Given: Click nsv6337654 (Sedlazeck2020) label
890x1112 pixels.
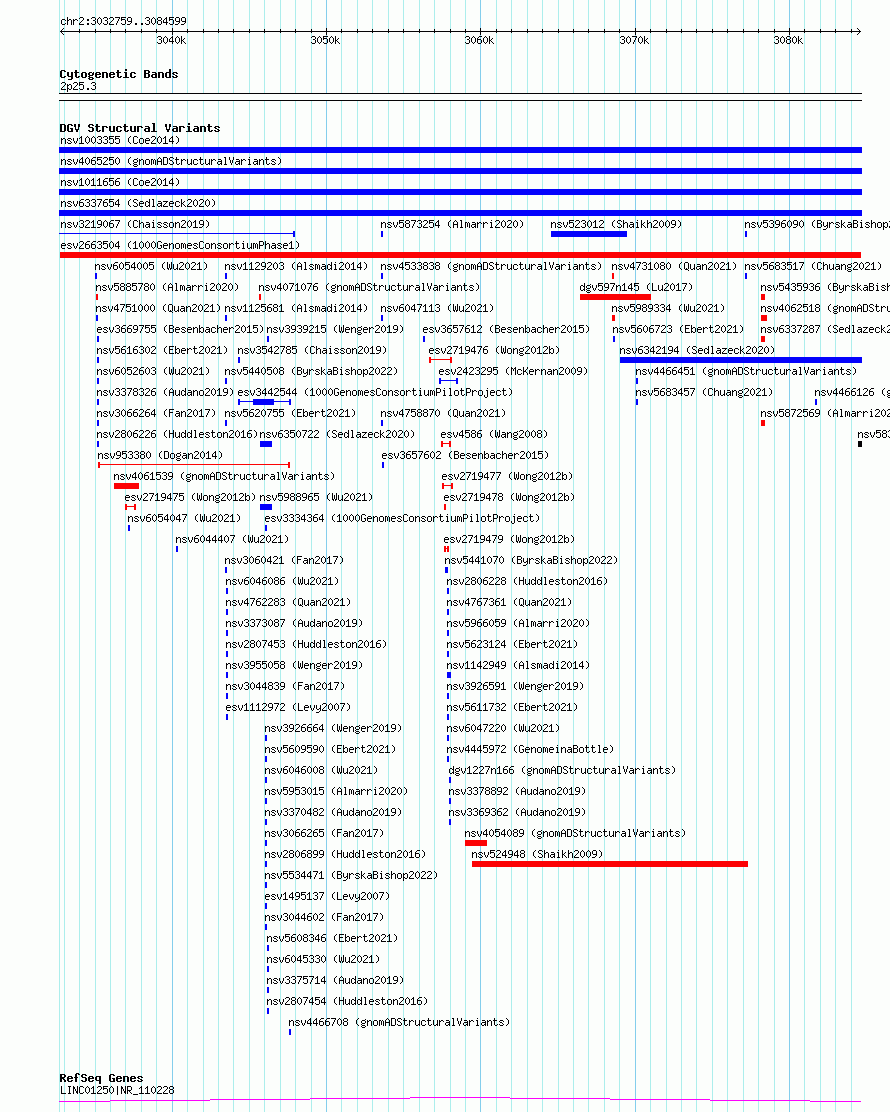Looking at the screenshot, I should (x=138, y=204).
